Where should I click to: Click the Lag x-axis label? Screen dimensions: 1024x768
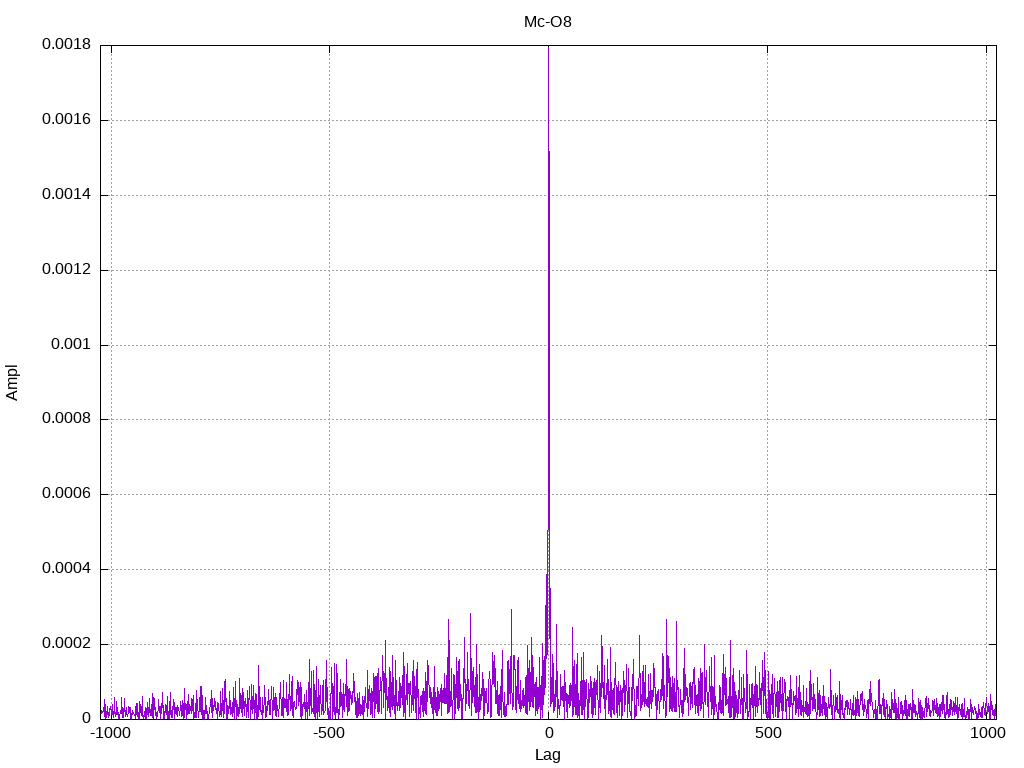coord(548,755)
